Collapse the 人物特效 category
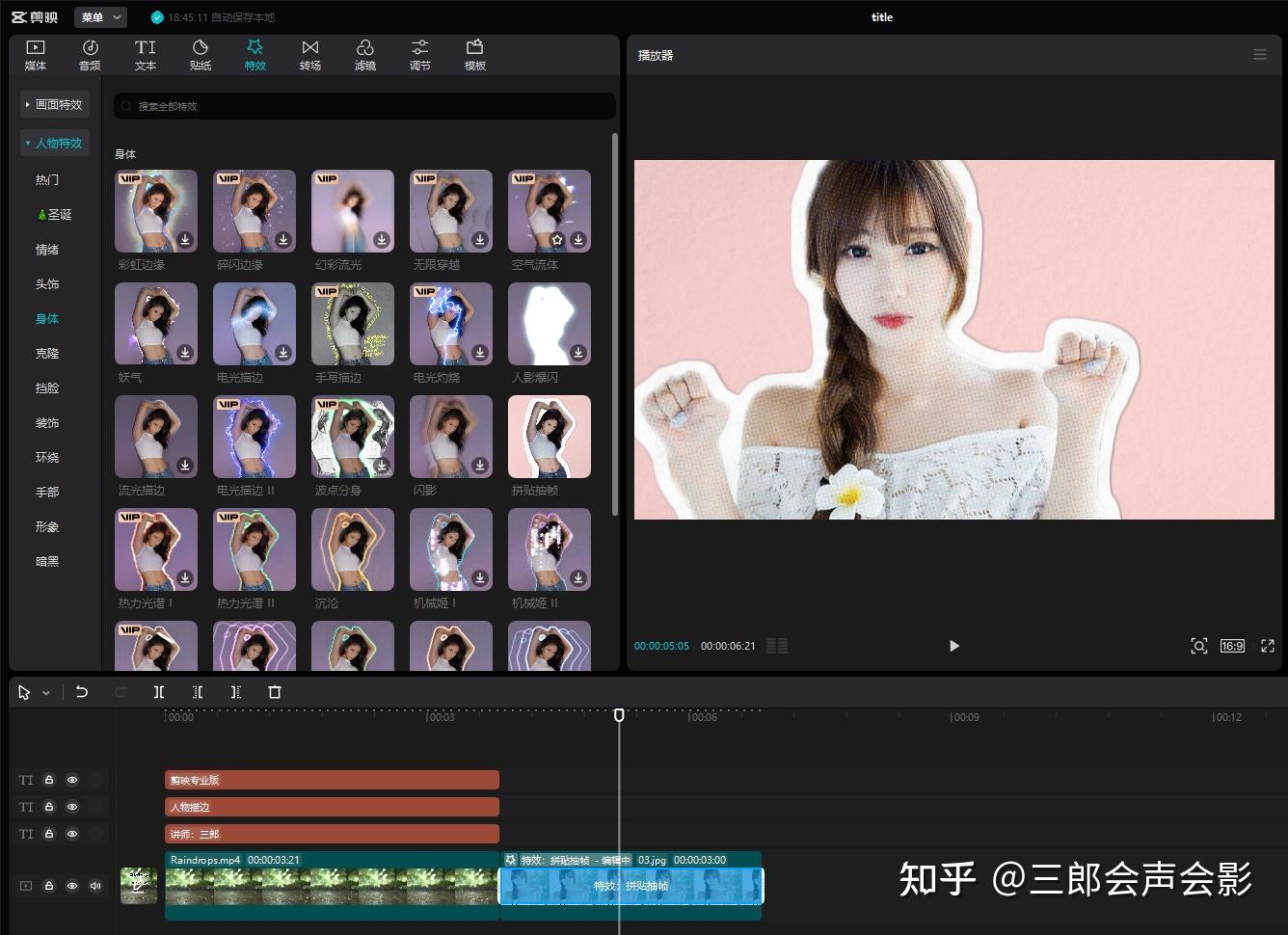Screen dimensions: 1288x935 pyautogui.click(x=55, y=143)
